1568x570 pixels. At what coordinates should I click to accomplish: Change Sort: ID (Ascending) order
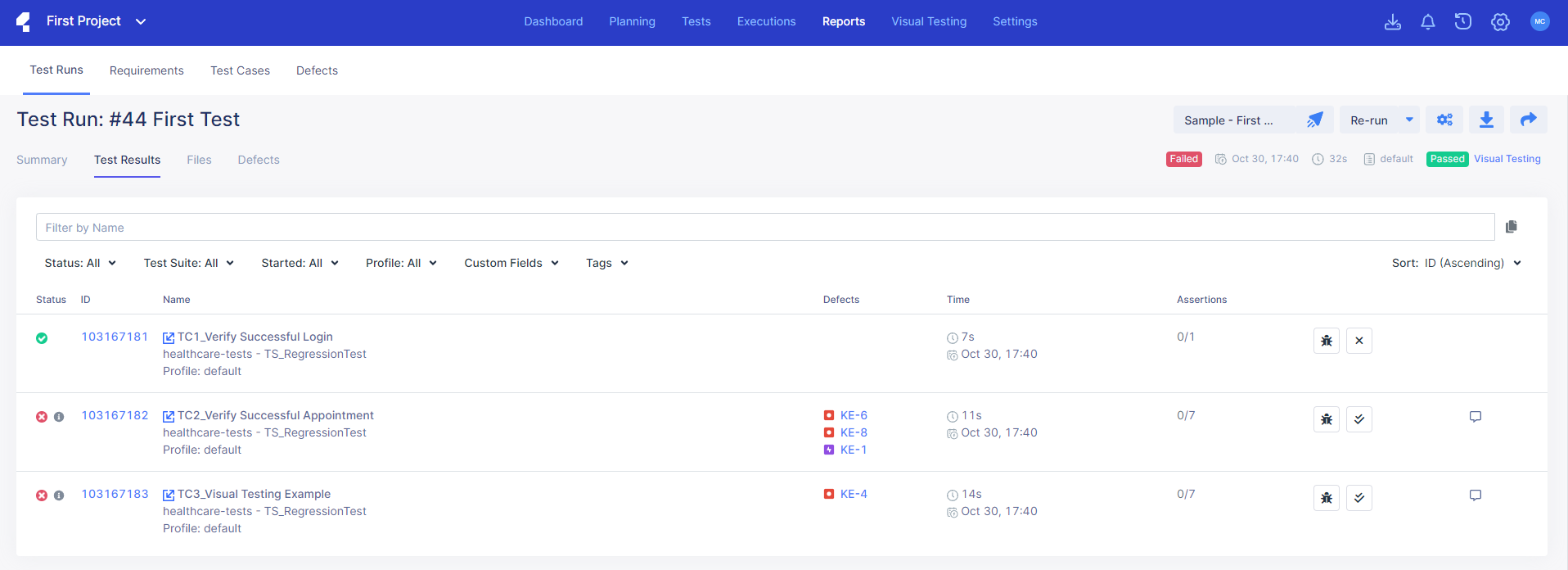1456,263
